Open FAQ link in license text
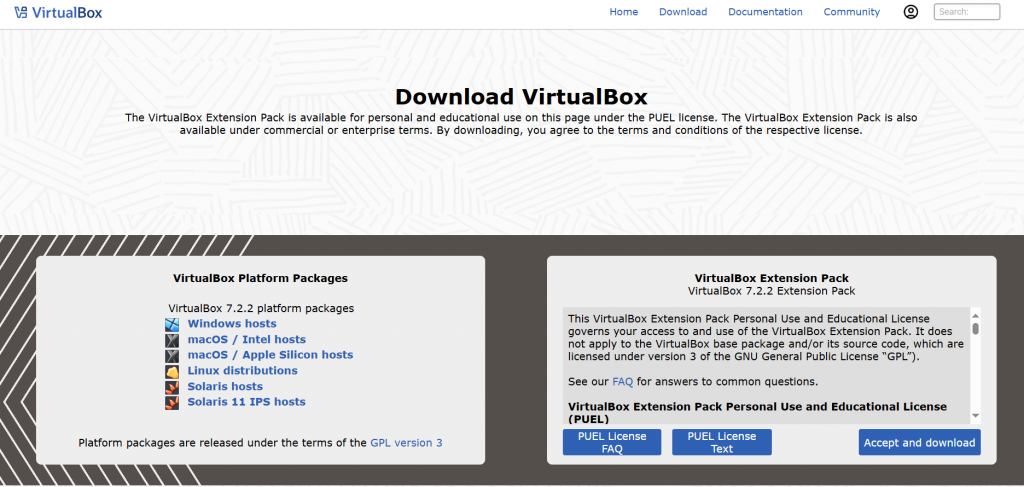1024x487 pixels. pyautogui.click(x=622, y=381)
